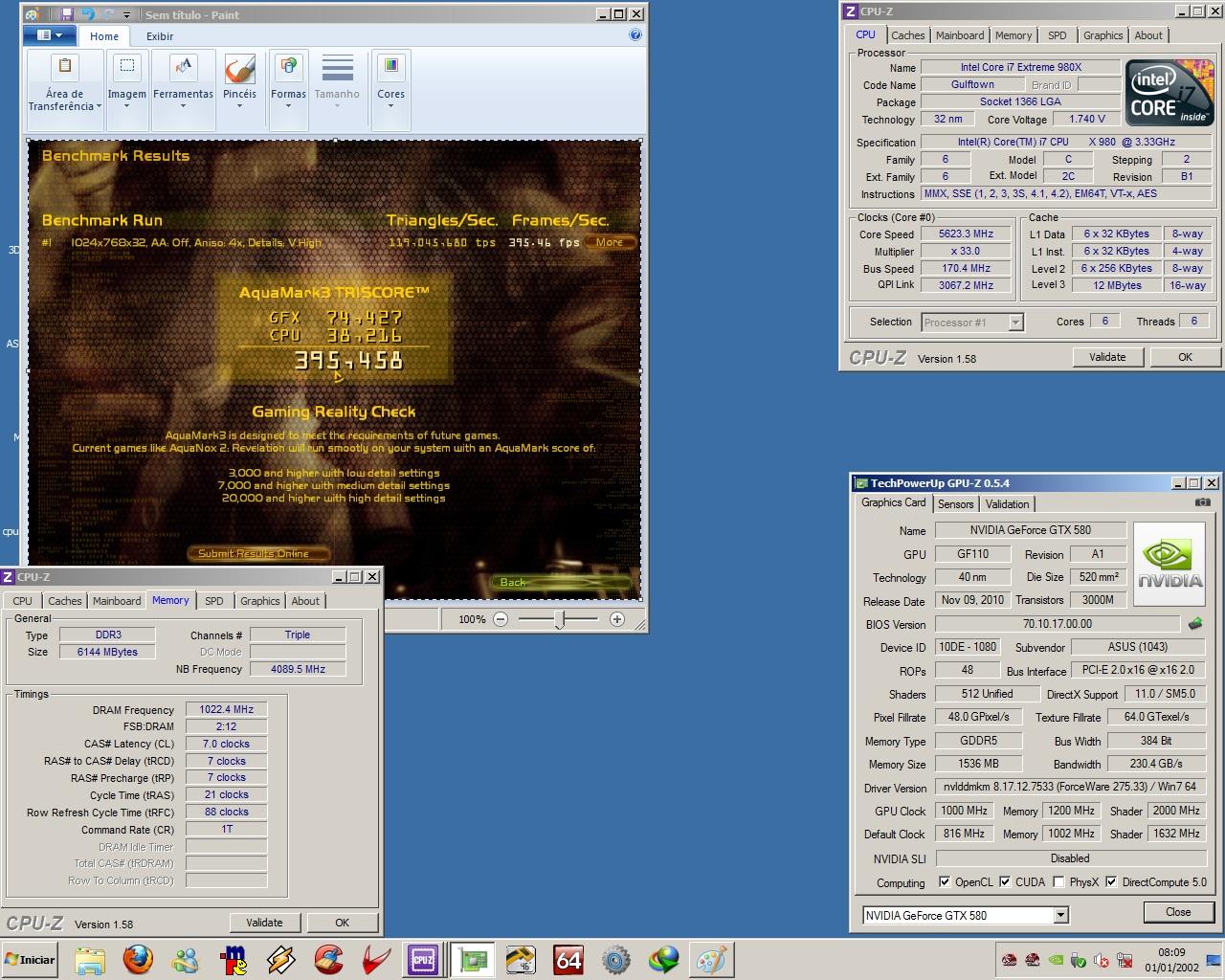Viewport: 1225px width, 980px height.
Task: Click Validate in bottom-left CPU-Z Memory window
Action: point(264,923)
